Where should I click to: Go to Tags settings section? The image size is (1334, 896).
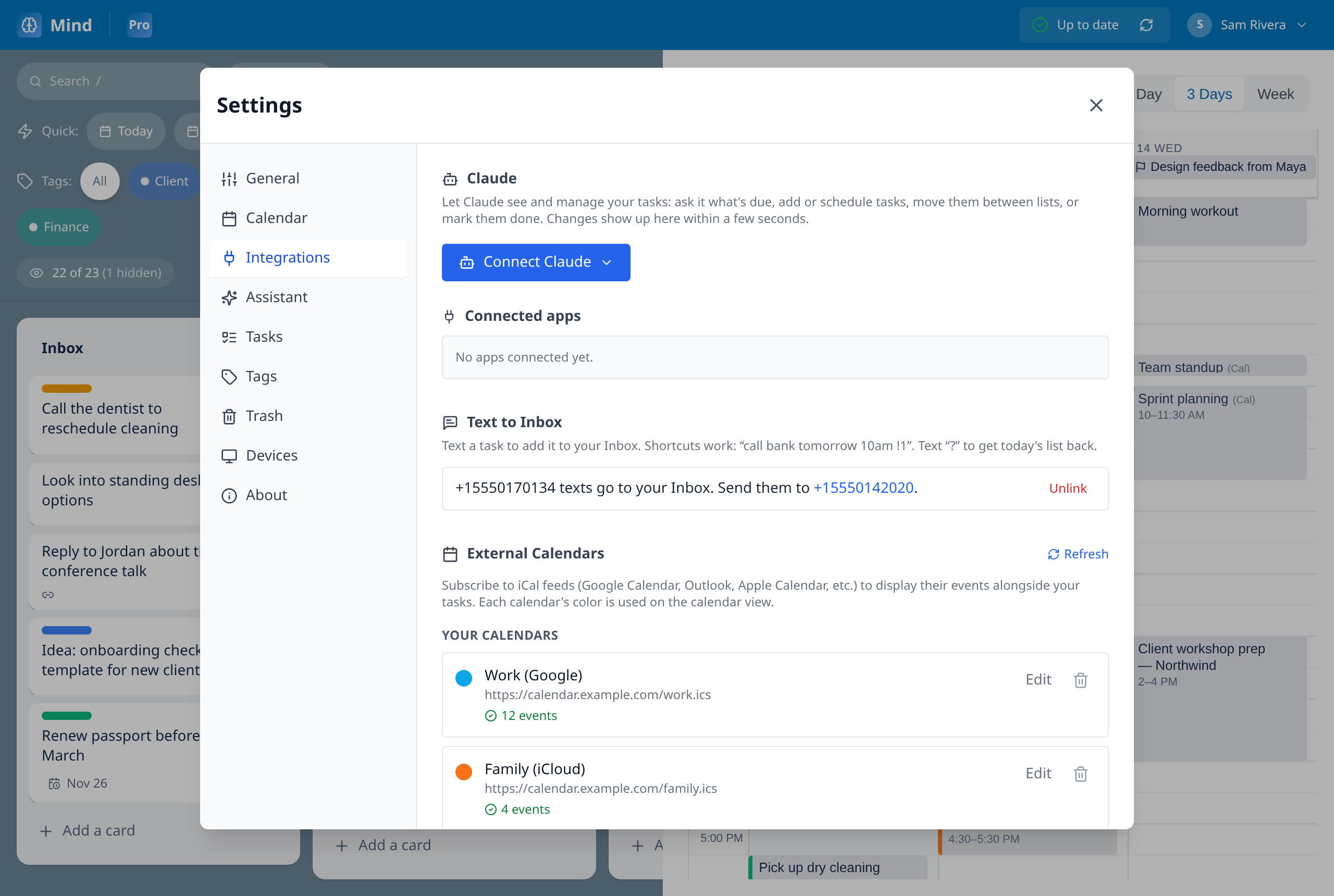[308, 377]
